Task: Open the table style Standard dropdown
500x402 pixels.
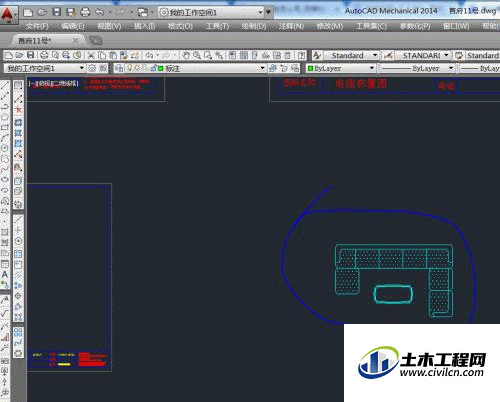Action: point(483,55)
